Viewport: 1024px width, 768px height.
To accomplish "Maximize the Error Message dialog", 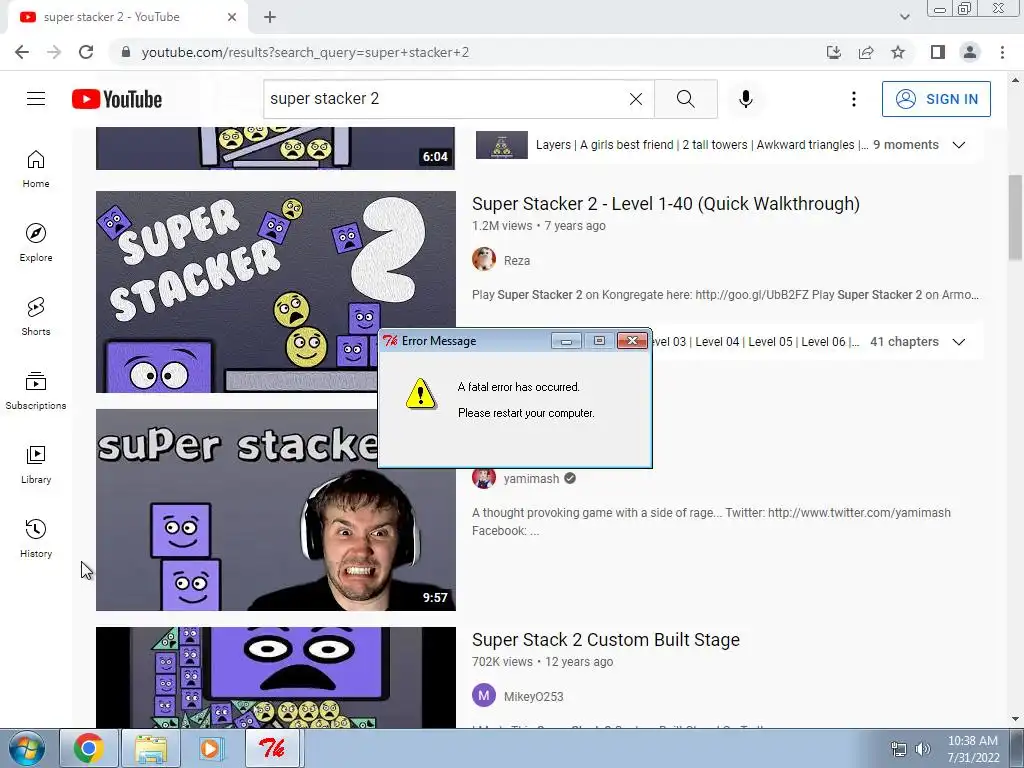I will 599,340.
